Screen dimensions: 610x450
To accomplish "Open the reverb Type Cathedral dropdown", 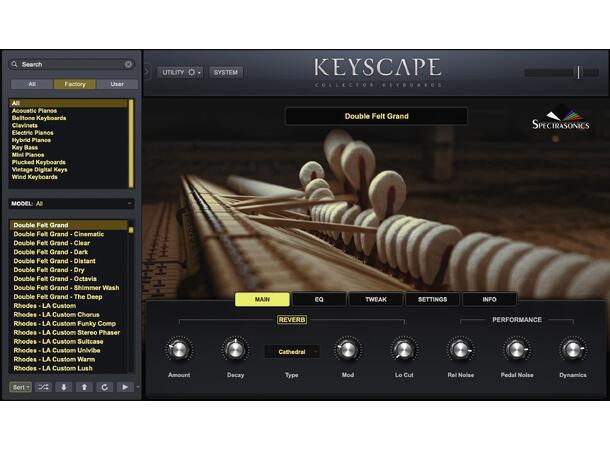I will tap(292, 352).
